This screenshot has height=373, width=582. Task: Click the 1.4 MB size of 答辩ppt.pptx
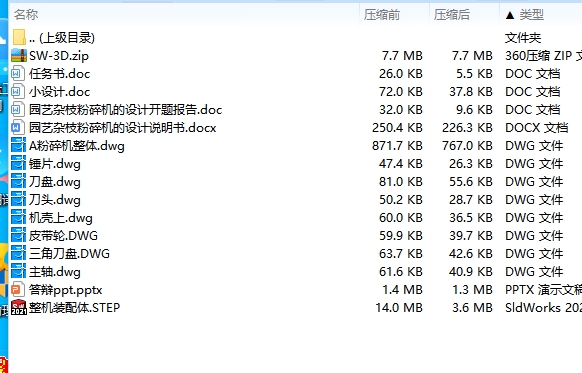click(x=402, y=289)
